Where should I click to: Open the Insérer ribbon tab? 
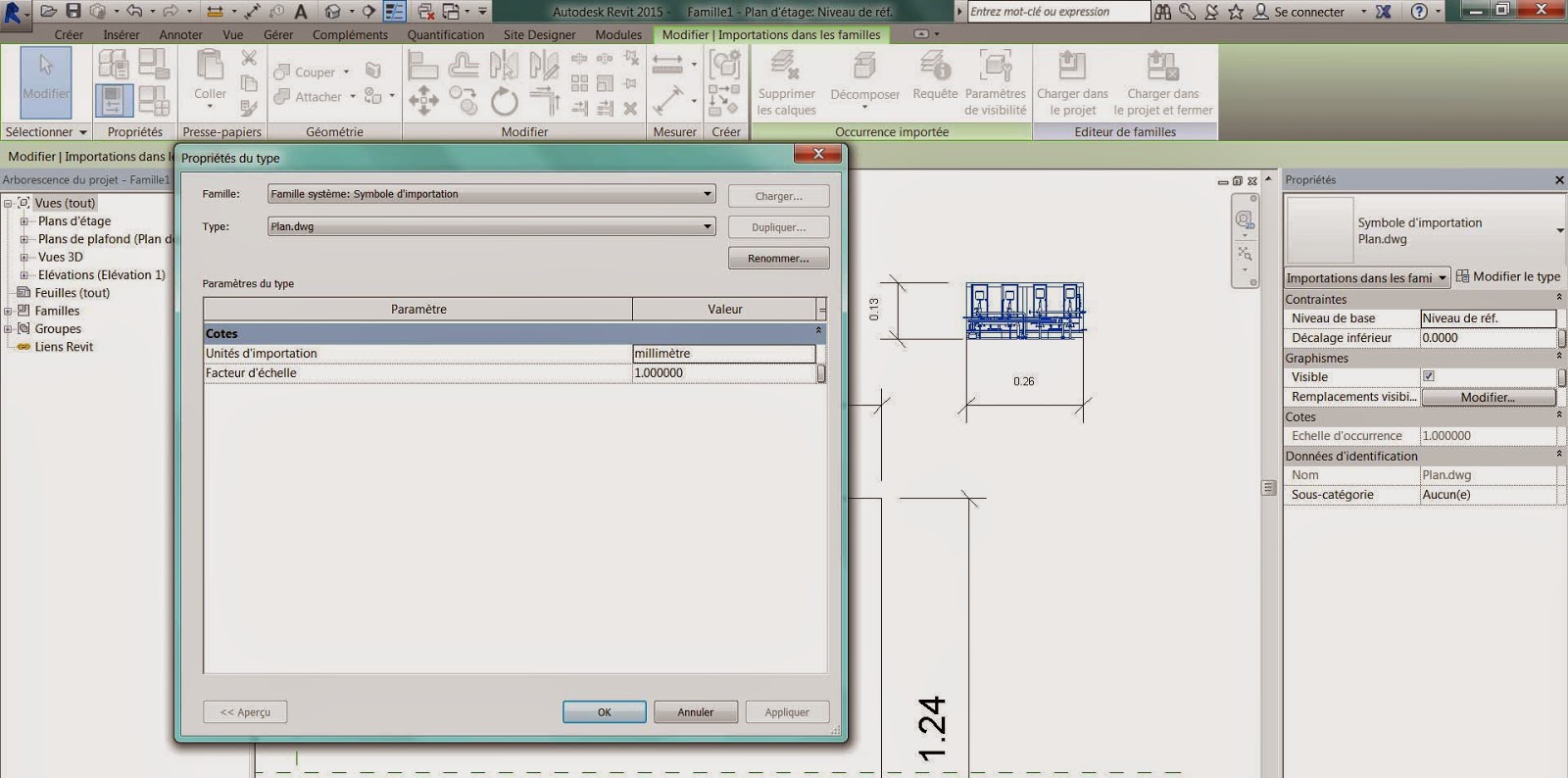122,34
